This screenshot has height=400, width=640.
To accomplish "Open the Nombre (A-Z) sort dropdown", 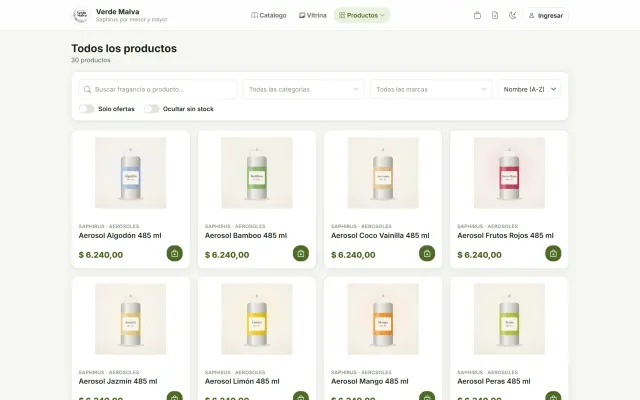I will [529, 89].
